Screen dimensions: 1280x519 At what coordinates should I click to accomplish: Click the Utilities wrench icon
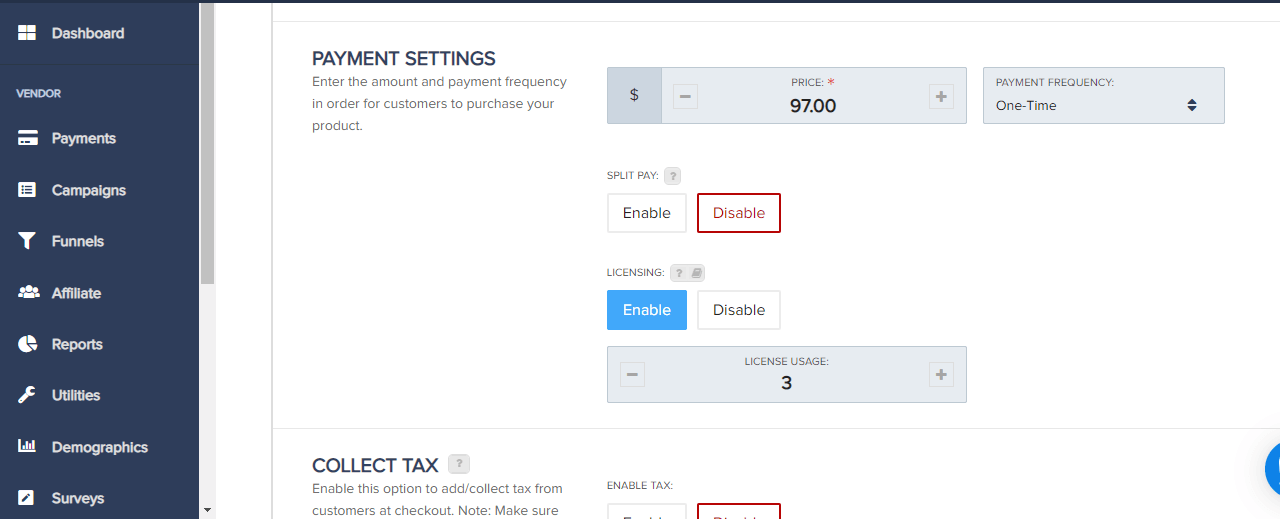pos(28,395)
